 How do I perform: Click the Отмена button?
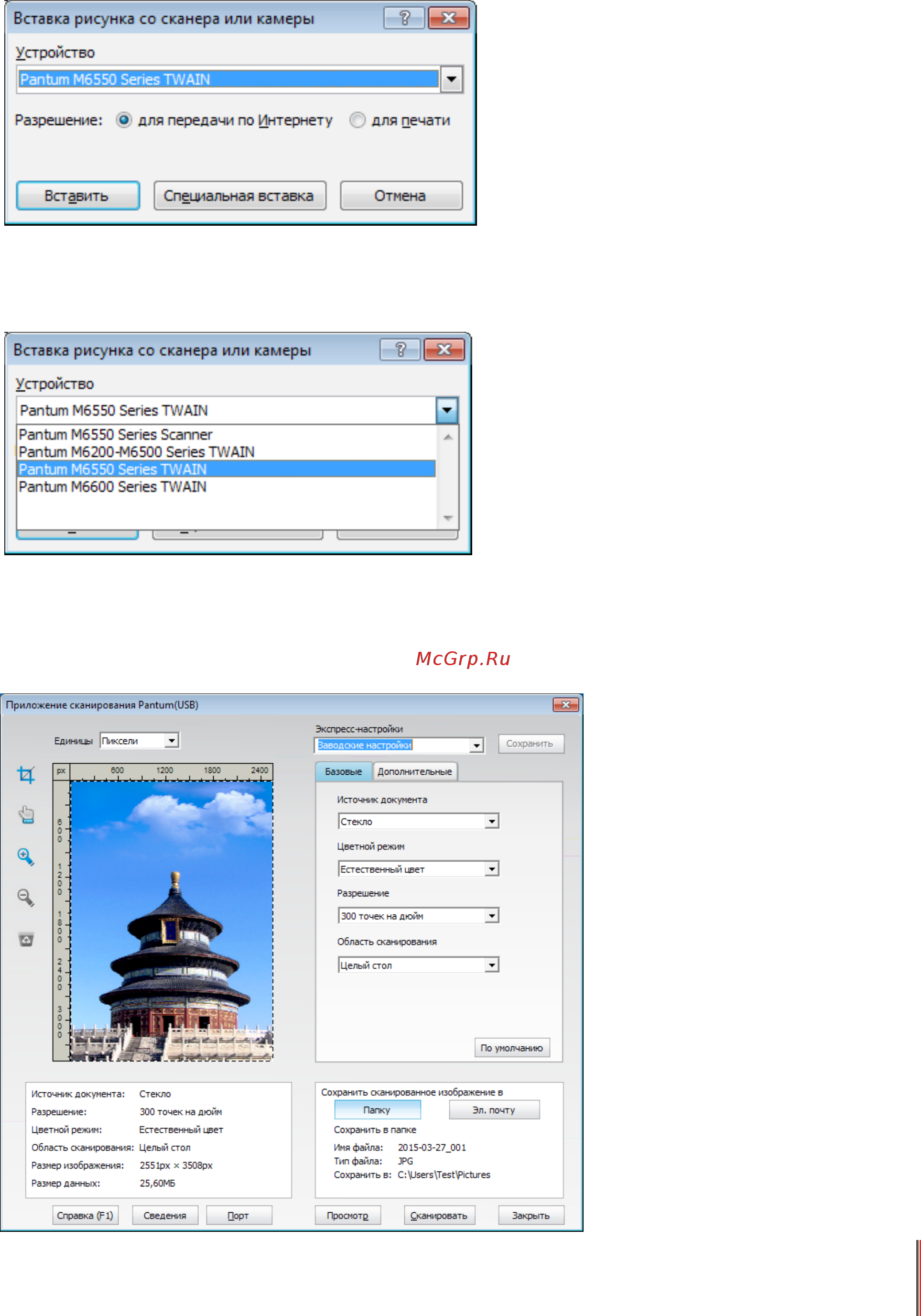pyautogui.click(x=401, y=196)
